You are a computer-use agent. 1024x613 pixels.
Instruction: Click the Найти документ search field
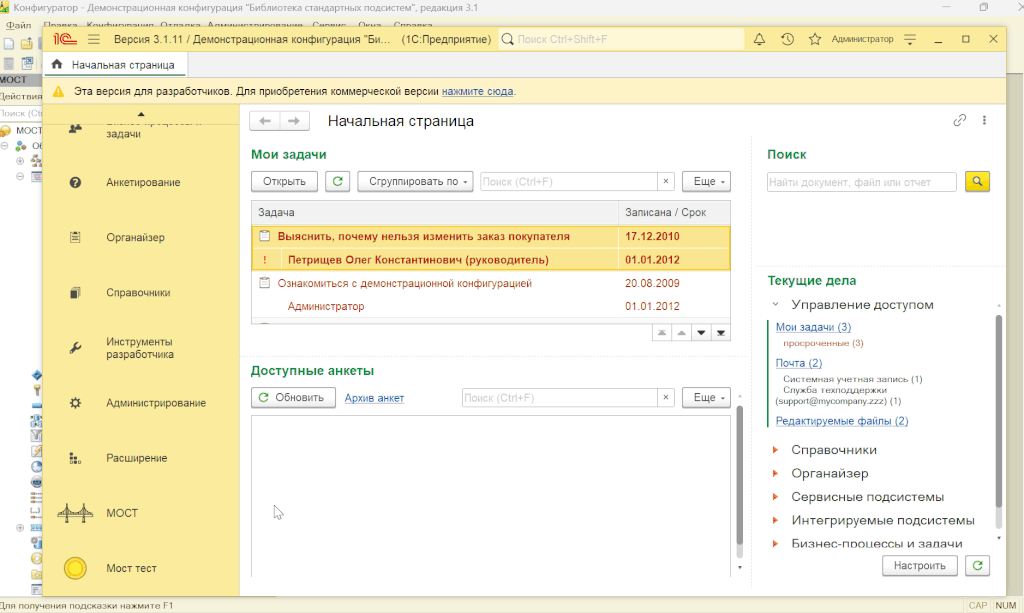coord(861,182)
